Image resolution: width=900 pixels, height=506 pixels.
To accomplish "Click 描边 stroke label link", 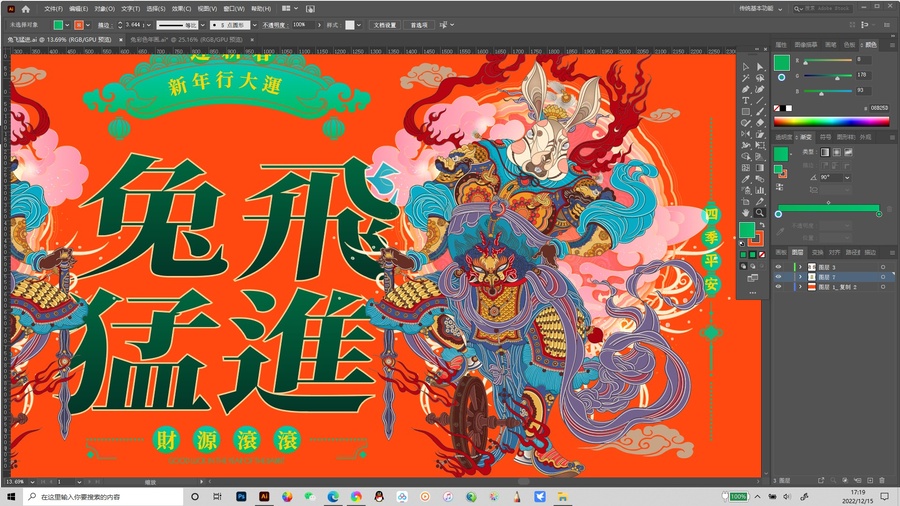I will click(104, 25).
